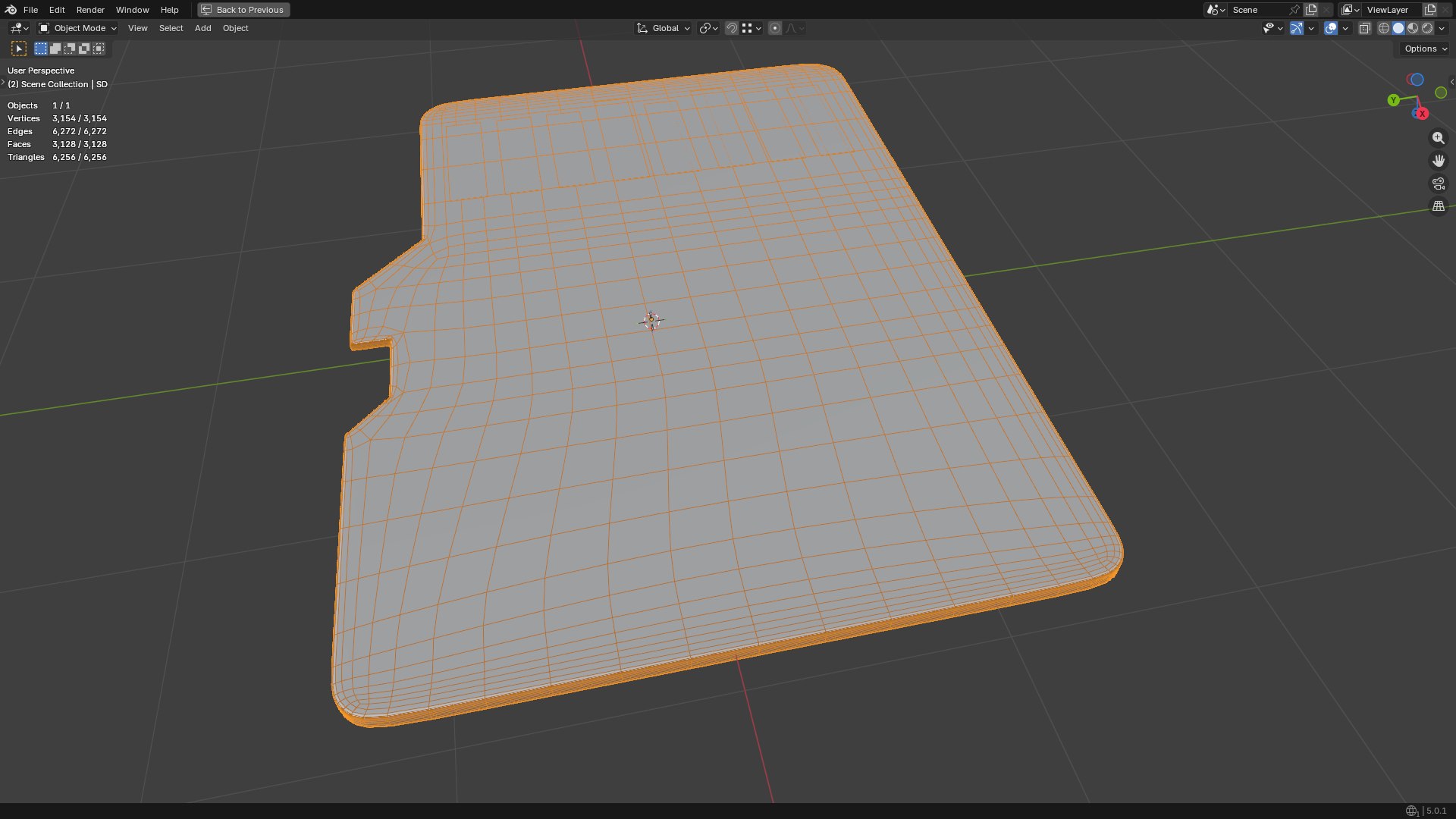This screenshot has width=1456, height=819.
Task: Click the Scene name field
Action: (x=1257, y=10)
